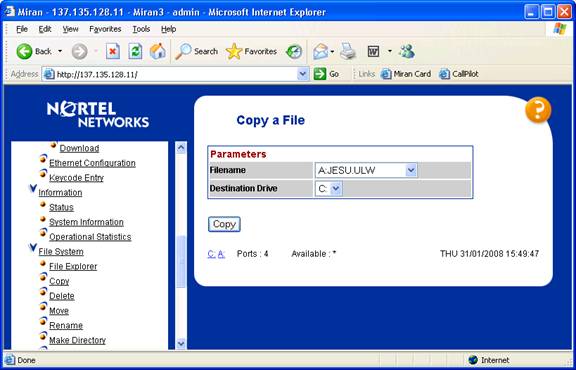Open Status in sidebar
The image size is (576, 370).
click(61, 207)
